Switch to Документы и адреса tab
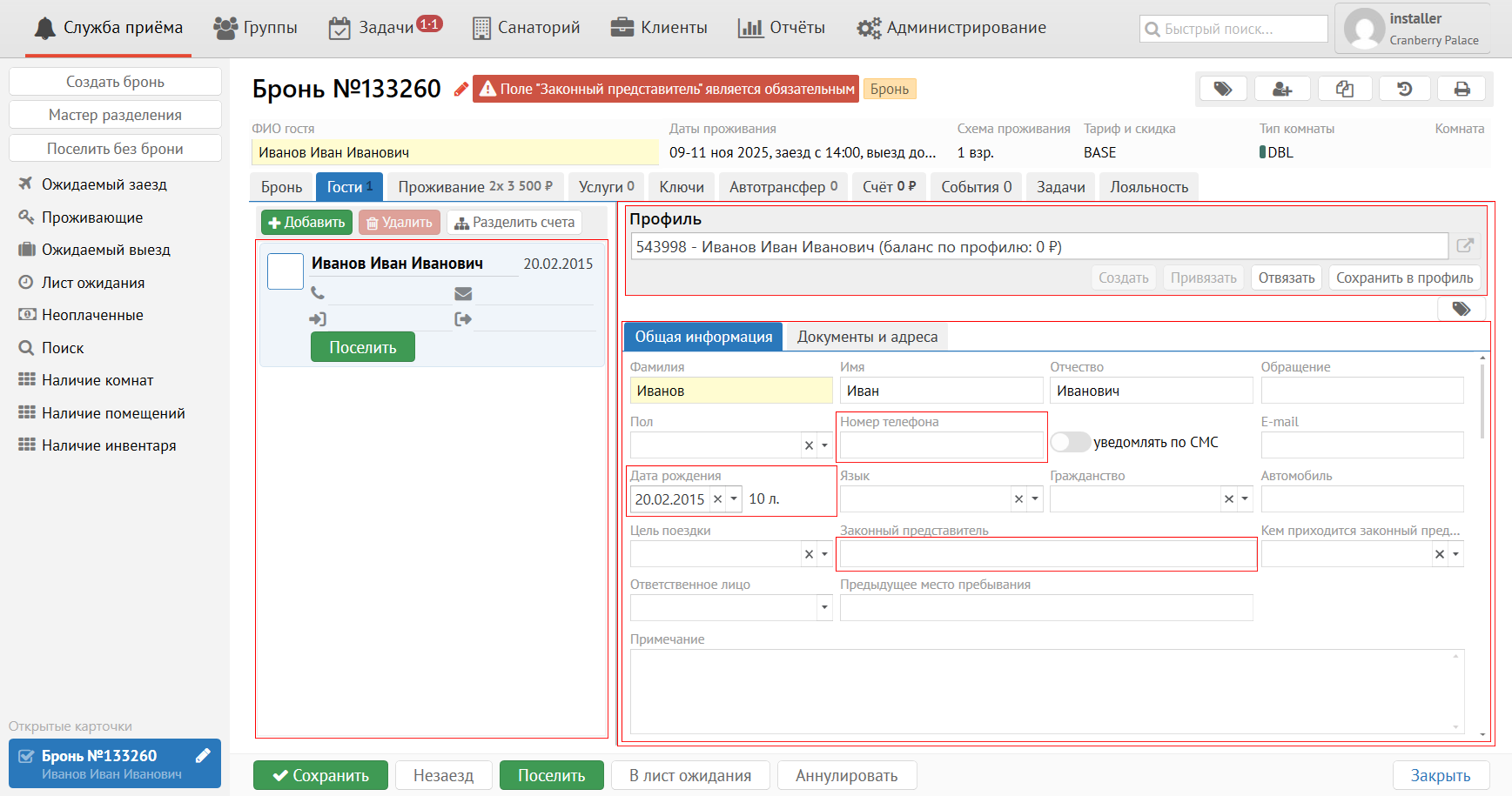 [867, 337]
